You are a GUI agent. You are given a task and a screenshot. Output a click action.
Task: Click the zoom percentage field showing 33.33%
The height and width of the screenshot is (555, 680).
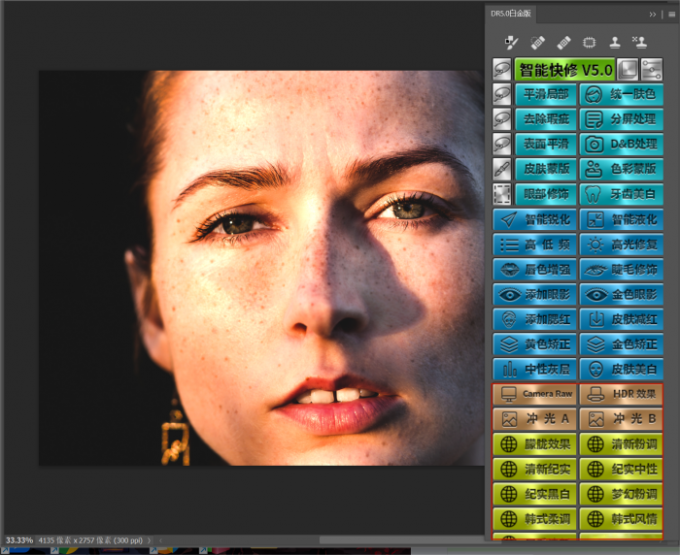(18, 539)
